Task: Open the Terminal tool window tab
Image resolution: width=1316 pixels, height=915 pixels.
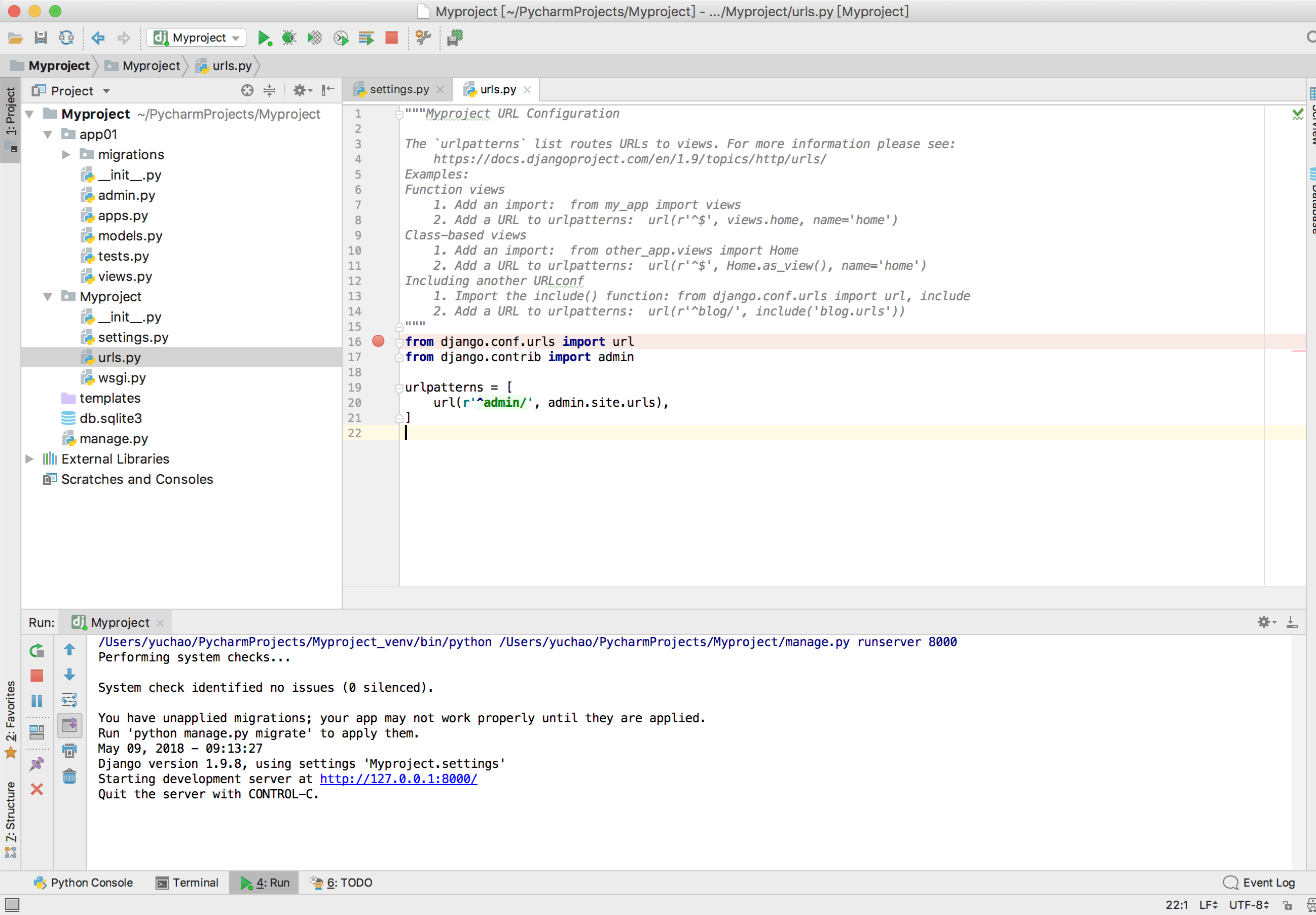Action: tap(188, 883)
